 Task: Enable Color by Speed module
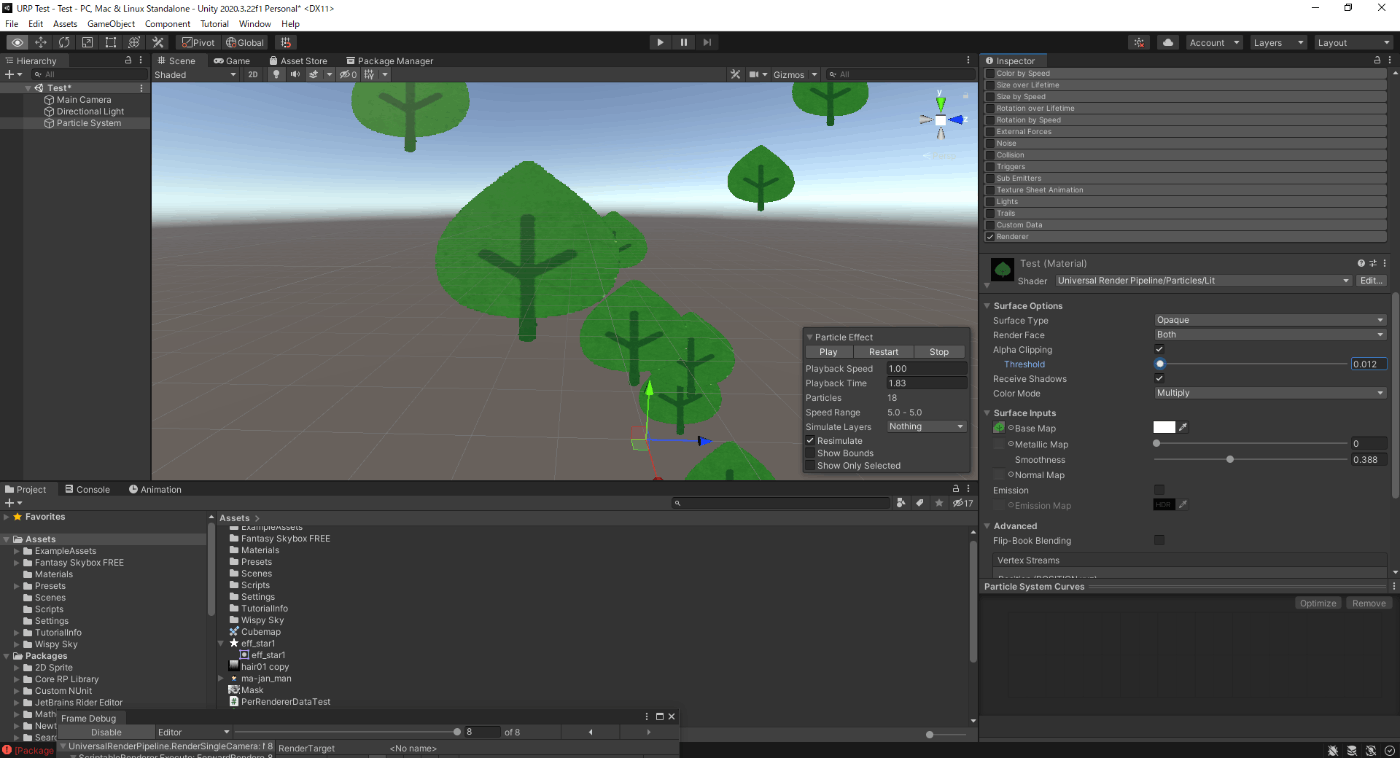pos(991,73)
